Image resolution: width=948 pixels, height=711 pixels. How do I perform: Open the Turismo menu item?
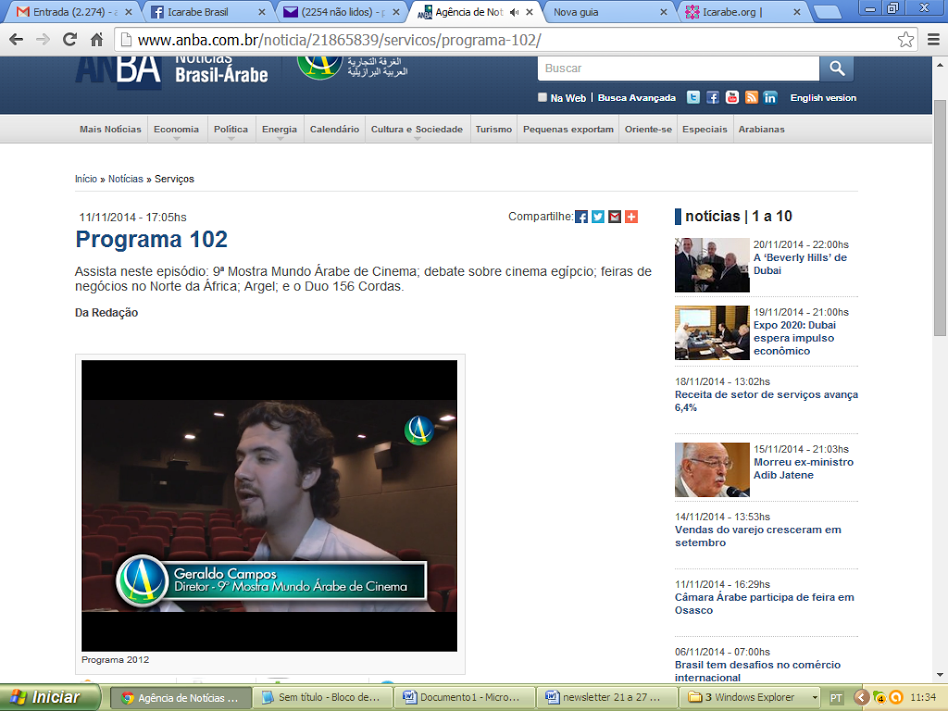[x=493, y=129]
